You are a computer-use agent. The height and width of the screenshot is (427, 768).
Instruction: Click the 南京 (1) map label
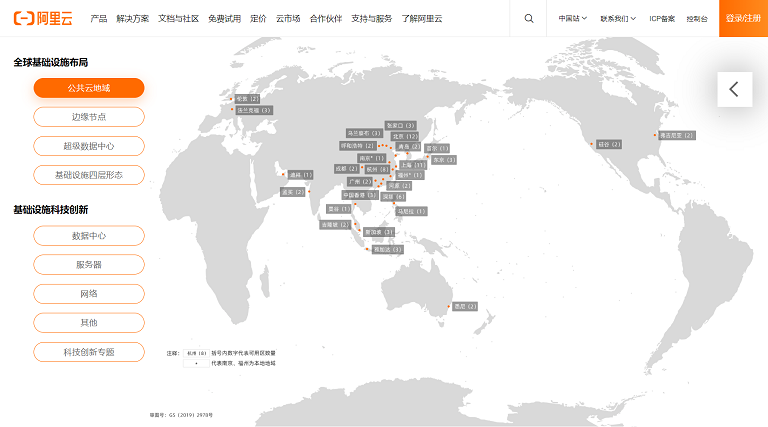[372, 159]
